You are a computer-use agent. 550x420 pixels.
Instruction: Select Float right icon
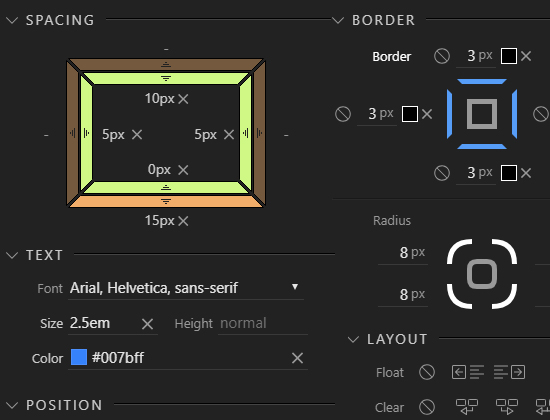click(x=509, y=372)
